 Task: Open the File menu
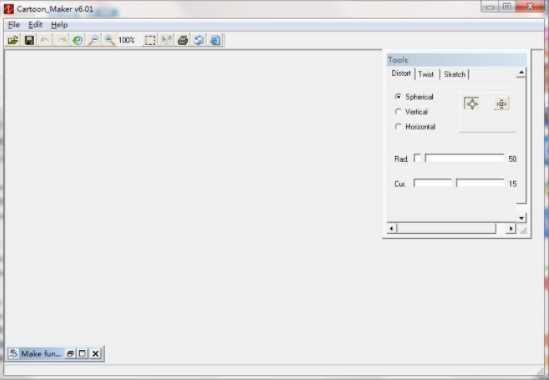tap(14, 25)
